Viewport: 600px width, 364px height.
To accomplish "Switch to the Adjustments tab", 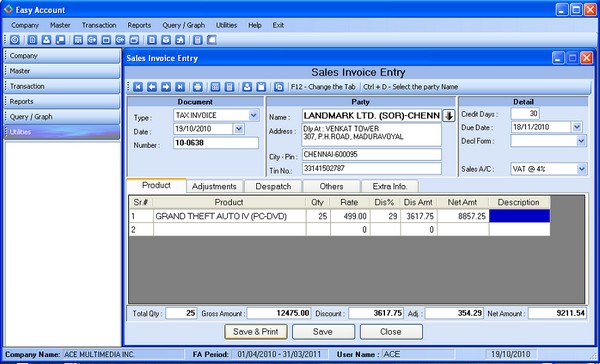I will (214, 186).
